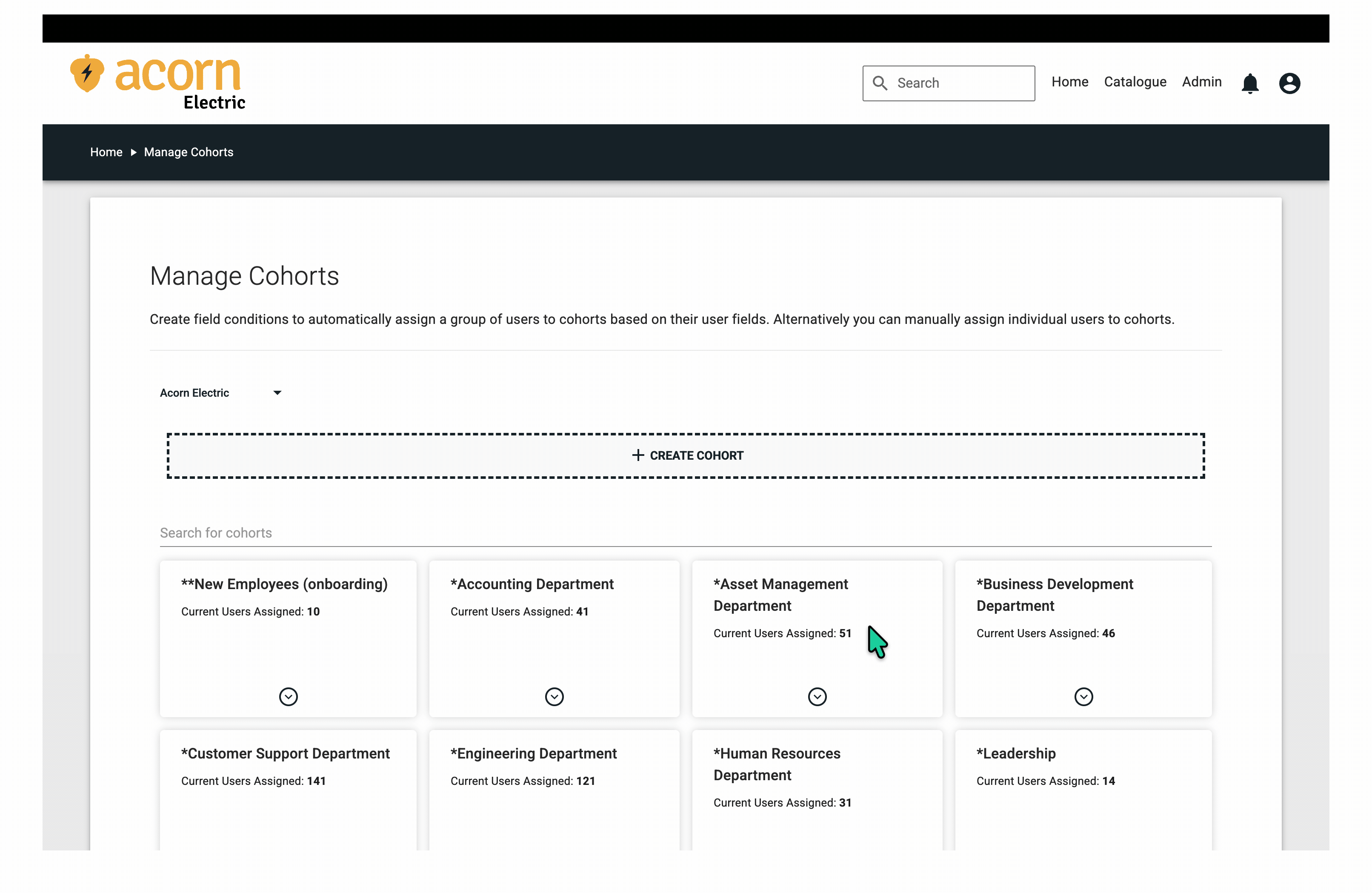
Task: Click the Acorn Electric logo
Action: [157, 81]
